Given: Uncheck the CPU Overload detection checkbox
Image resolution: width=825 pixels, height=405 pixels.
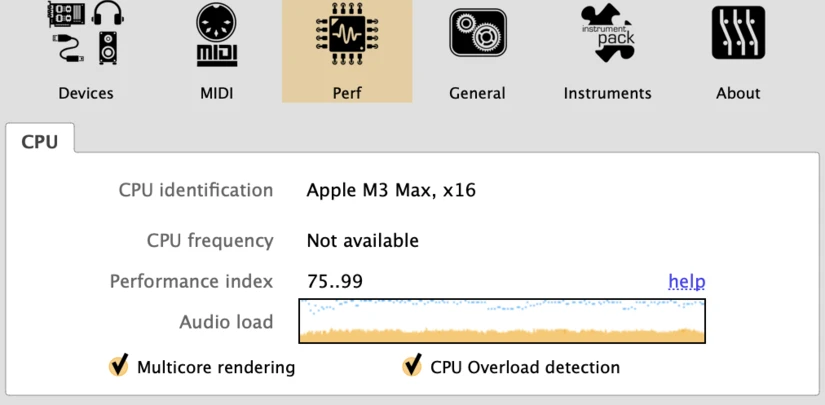Looking at the screenshot, I should 412,366.
